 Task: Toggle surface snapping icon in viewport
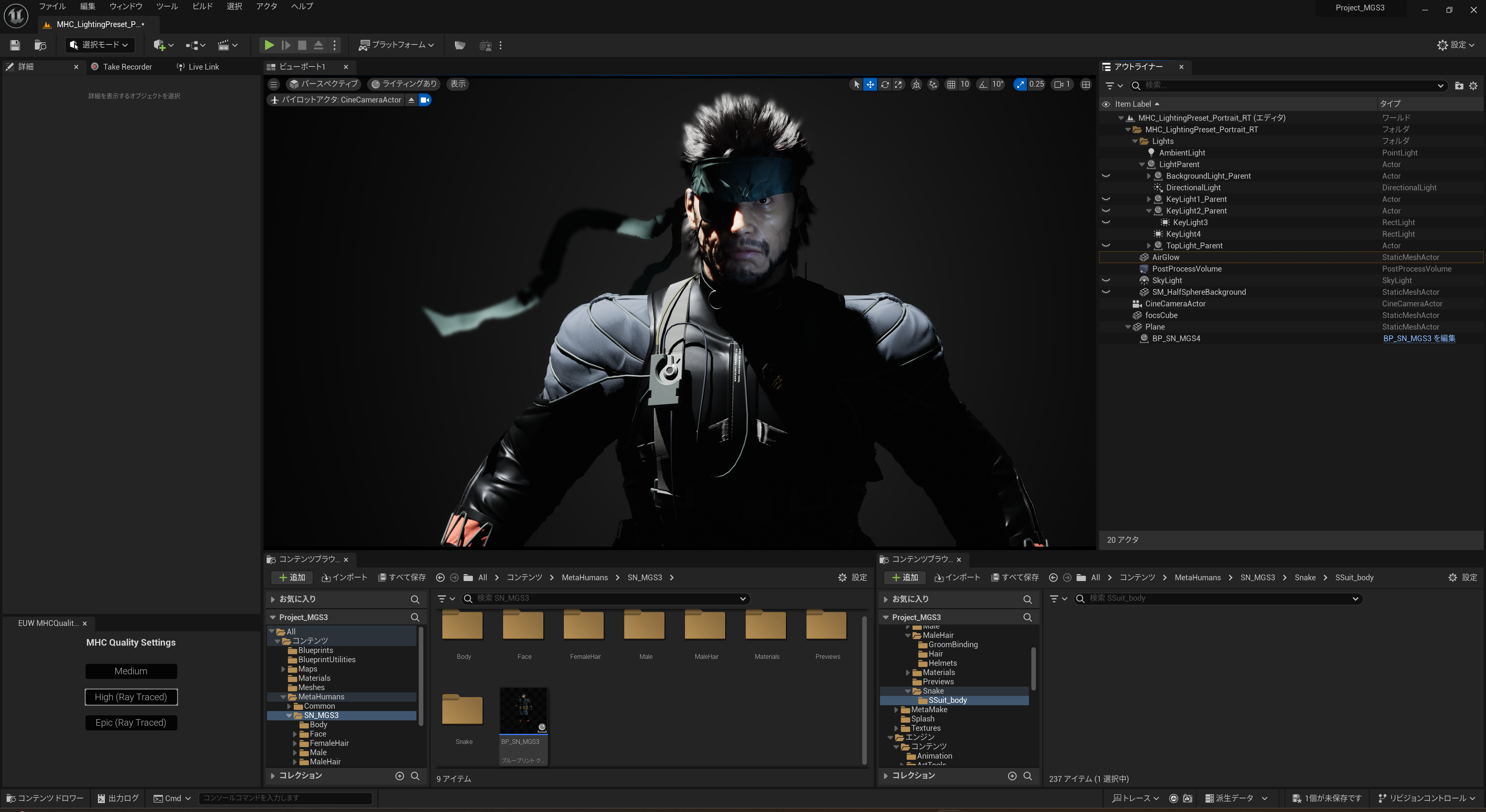(933, 84)
